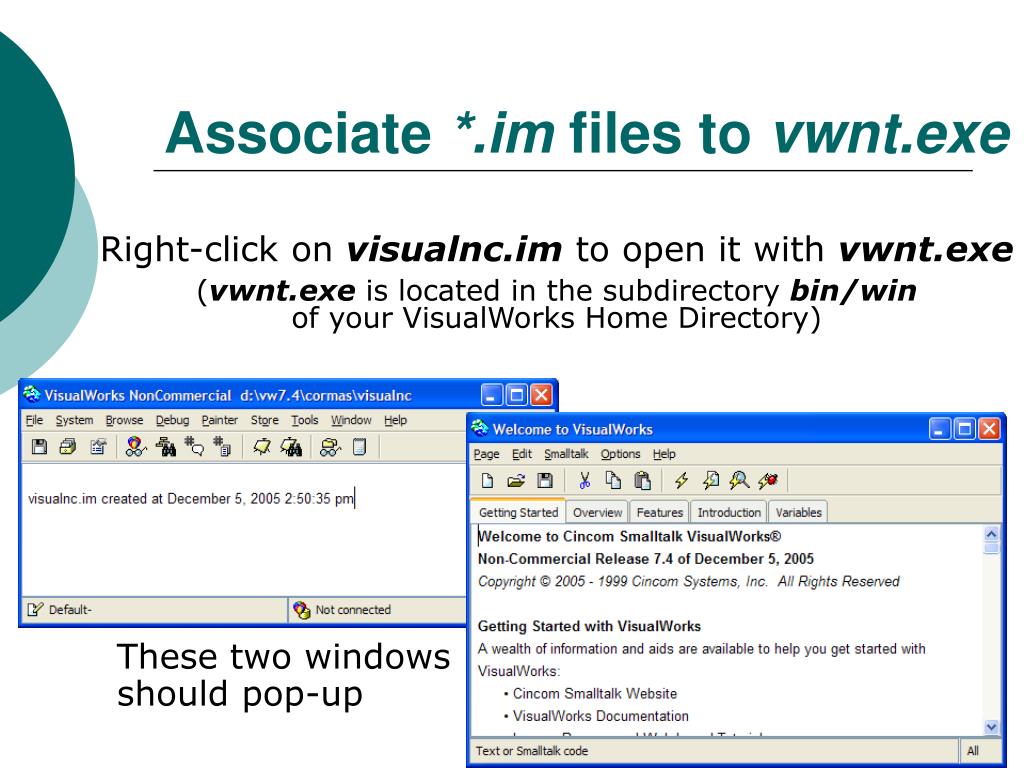Click the paste clipboard icon in Welcome window
1024x768 pixels.
tap(642, 481)
